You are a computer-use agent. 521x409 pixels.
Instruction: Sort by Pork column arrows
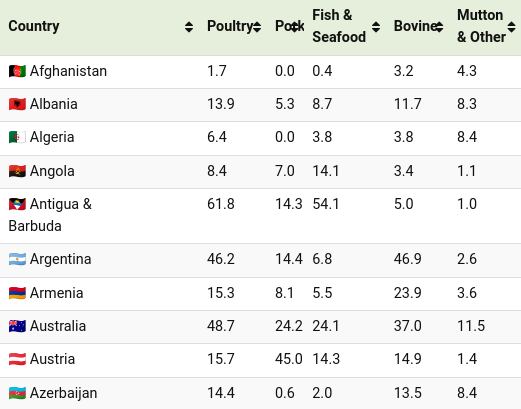[x=294, y=27]
